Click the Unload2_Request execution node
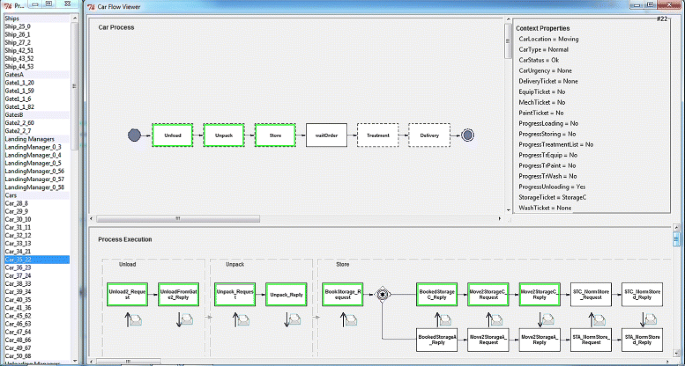 coord(128,294)
